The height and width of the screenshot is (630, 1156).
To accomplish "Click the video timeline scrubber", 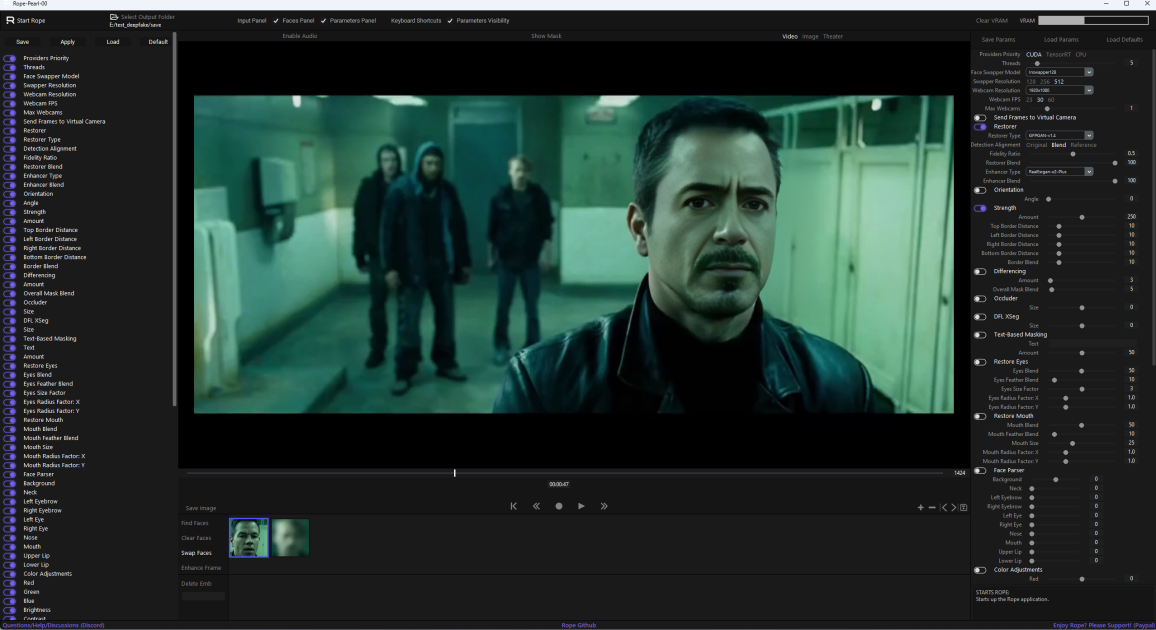I will [x=454, y=473].
